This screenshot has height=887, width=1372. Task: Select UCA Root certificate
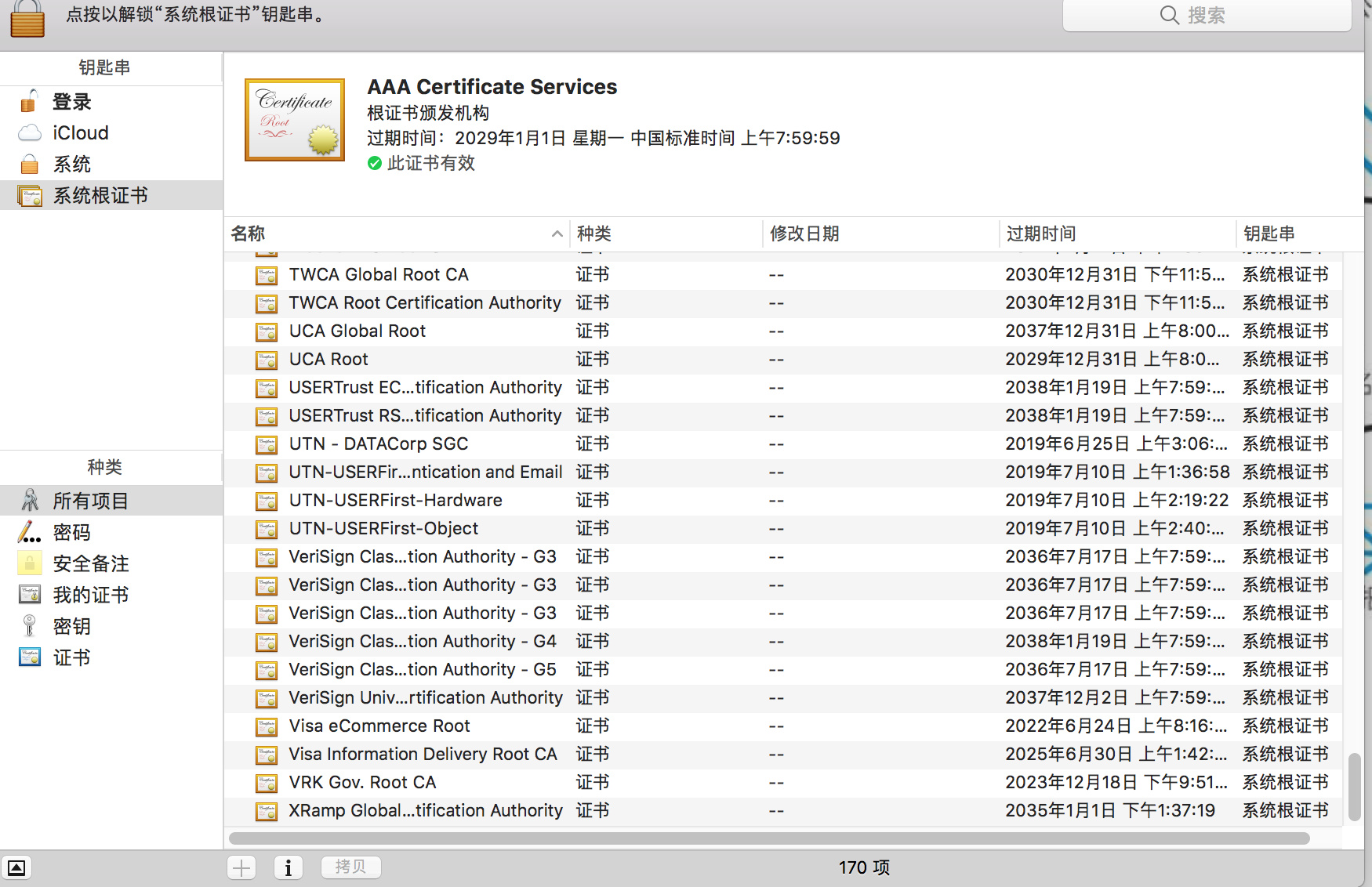tap(782, 360)
